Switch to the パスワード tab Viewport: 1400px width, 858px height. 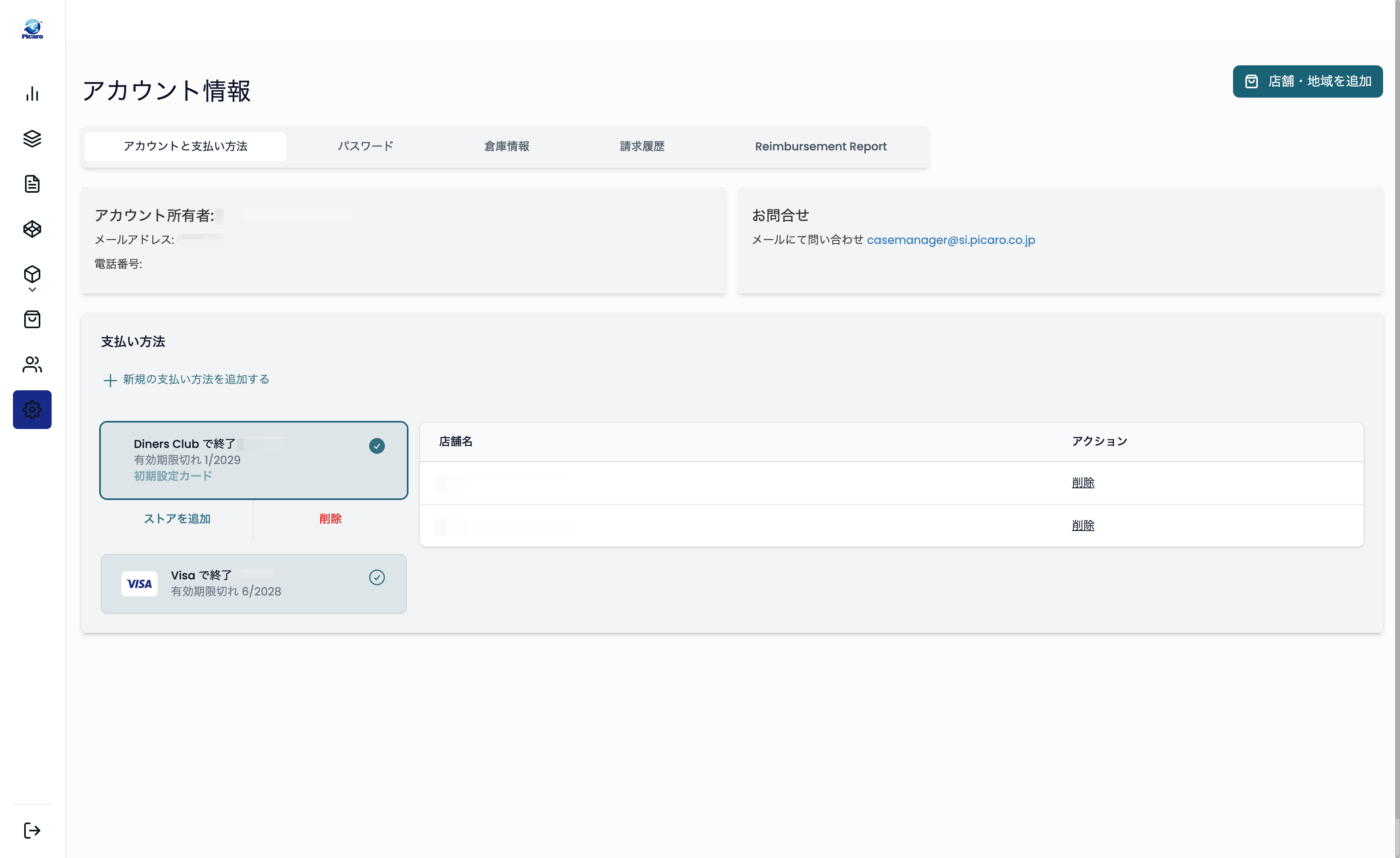click(366, 147)
